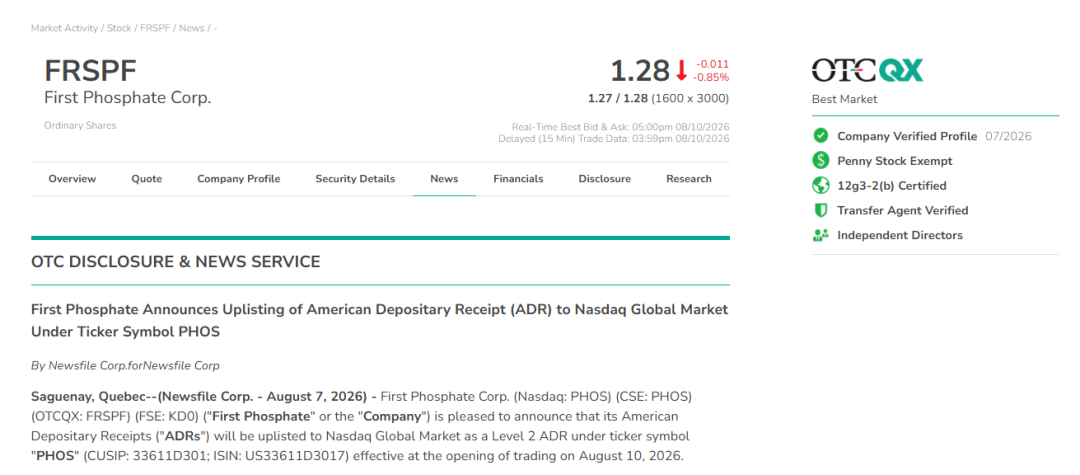Screen dimensions: 1080x475
Task: Click the News breadcrumb link
Action: point(191,28)
